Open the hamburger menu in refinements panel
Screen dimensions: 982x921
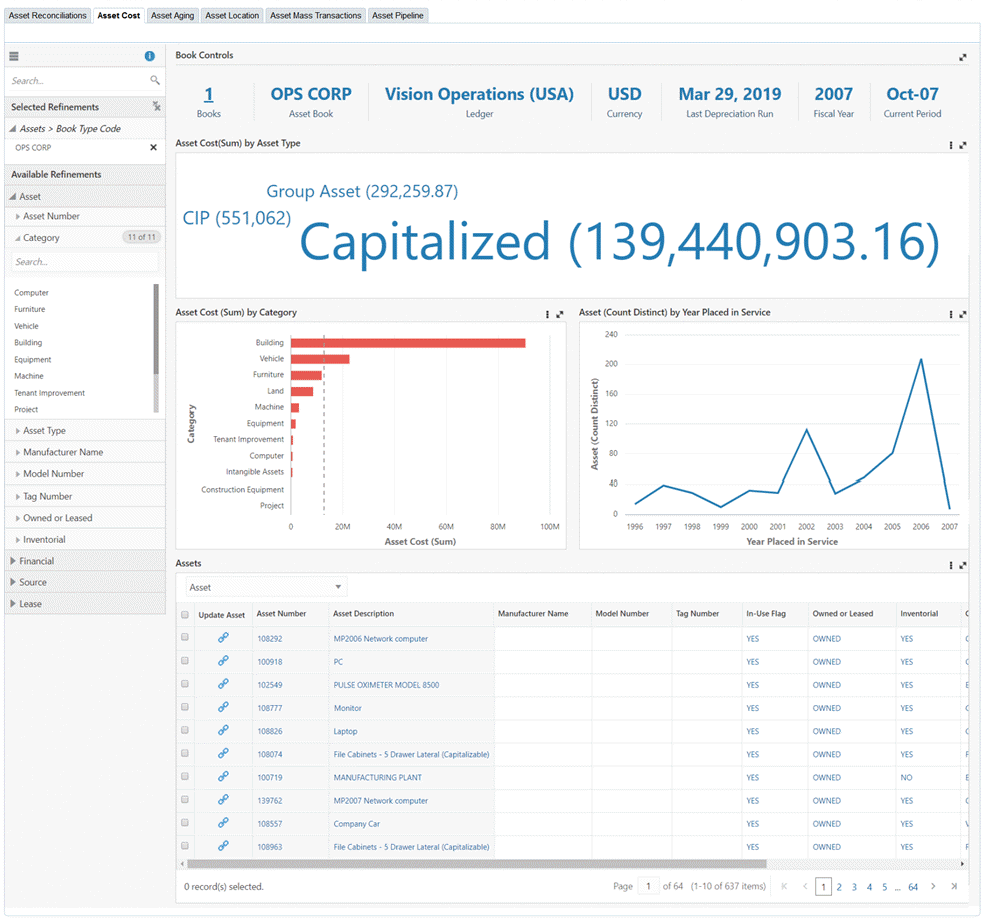pyautogui.click(x=14, y=56)
